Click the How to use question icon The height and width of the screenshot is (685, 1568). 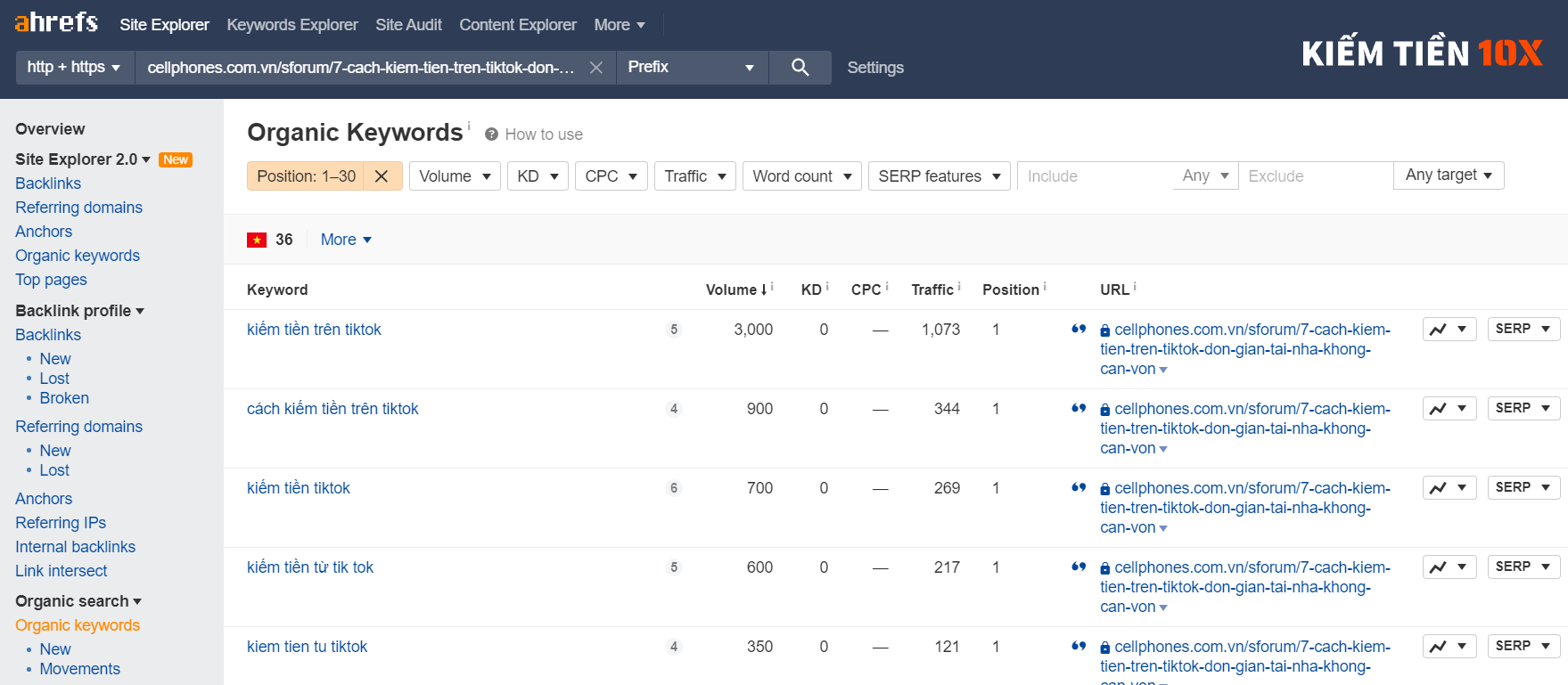(x=491, y=135)
